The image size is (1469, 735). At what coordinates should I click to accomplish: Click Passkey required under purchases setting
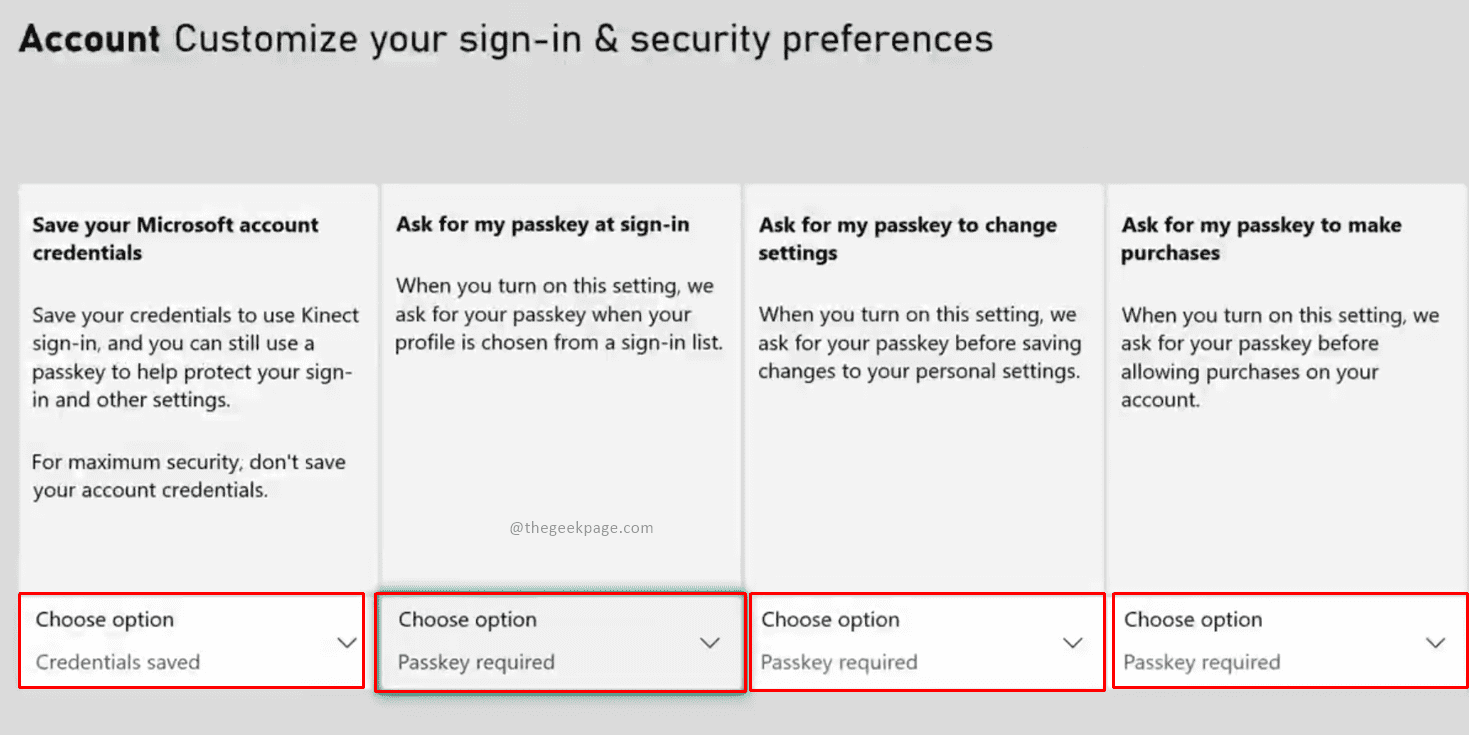(1202, 662)
